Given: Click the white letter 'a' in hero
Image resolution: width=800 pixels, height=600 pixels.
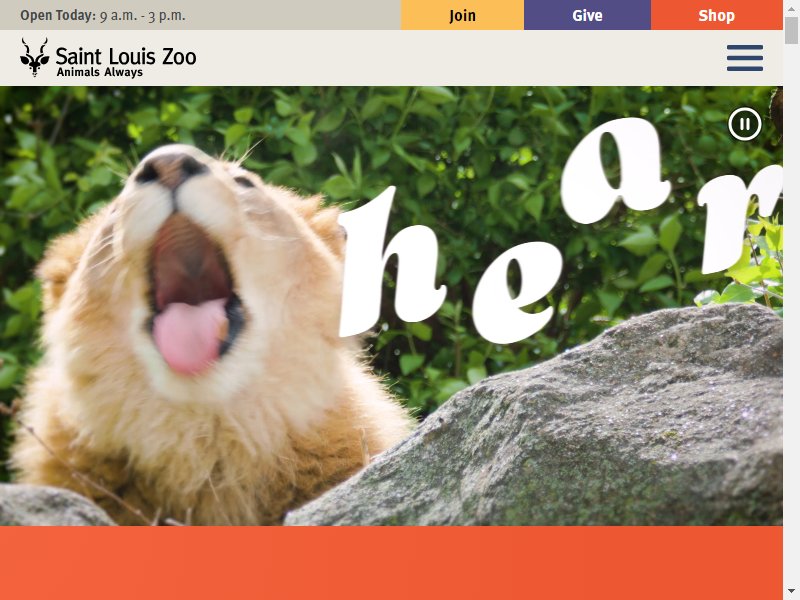Looking at the screenshot, I should (615, 171).
